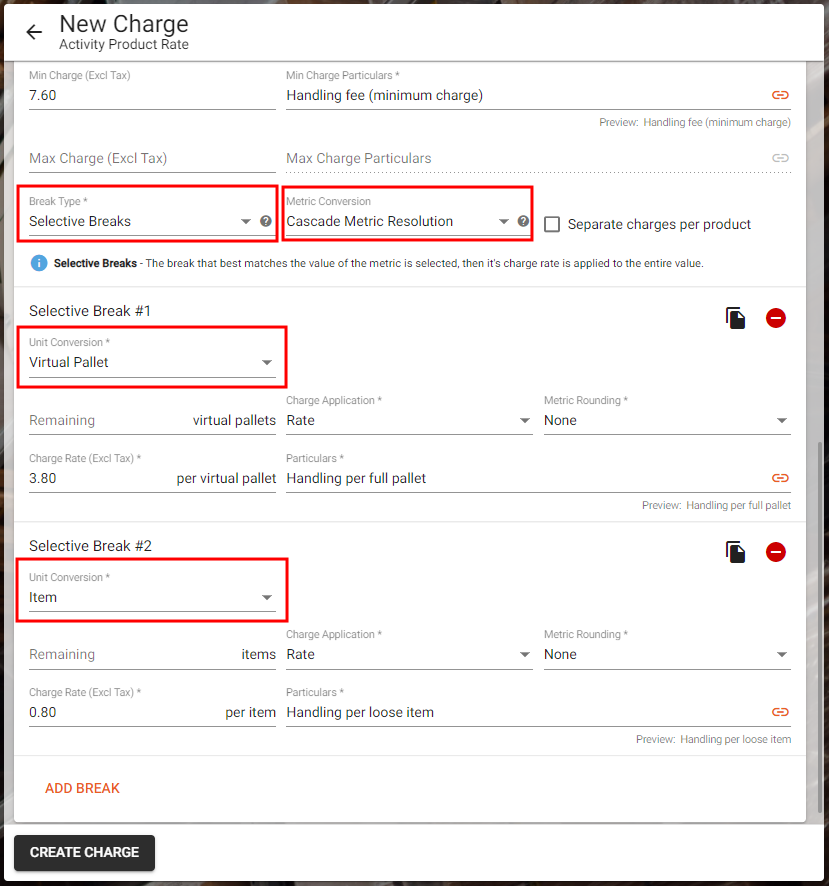829x886 pixels.
Task: Click the duplicate icon for Selective Break #2
Action: click(x=735, y=551)
